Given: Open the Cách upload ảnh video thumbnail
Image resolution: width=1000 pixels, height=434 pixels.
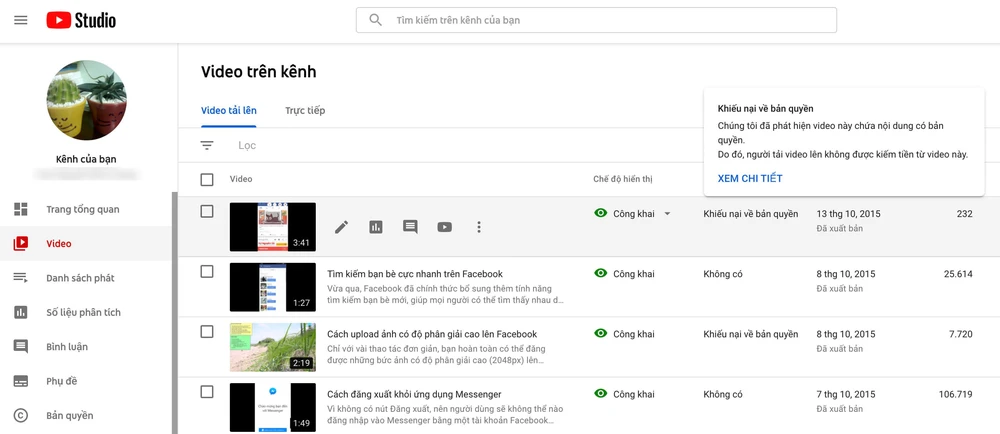Looking at the screenshot, I should [272, 347].
